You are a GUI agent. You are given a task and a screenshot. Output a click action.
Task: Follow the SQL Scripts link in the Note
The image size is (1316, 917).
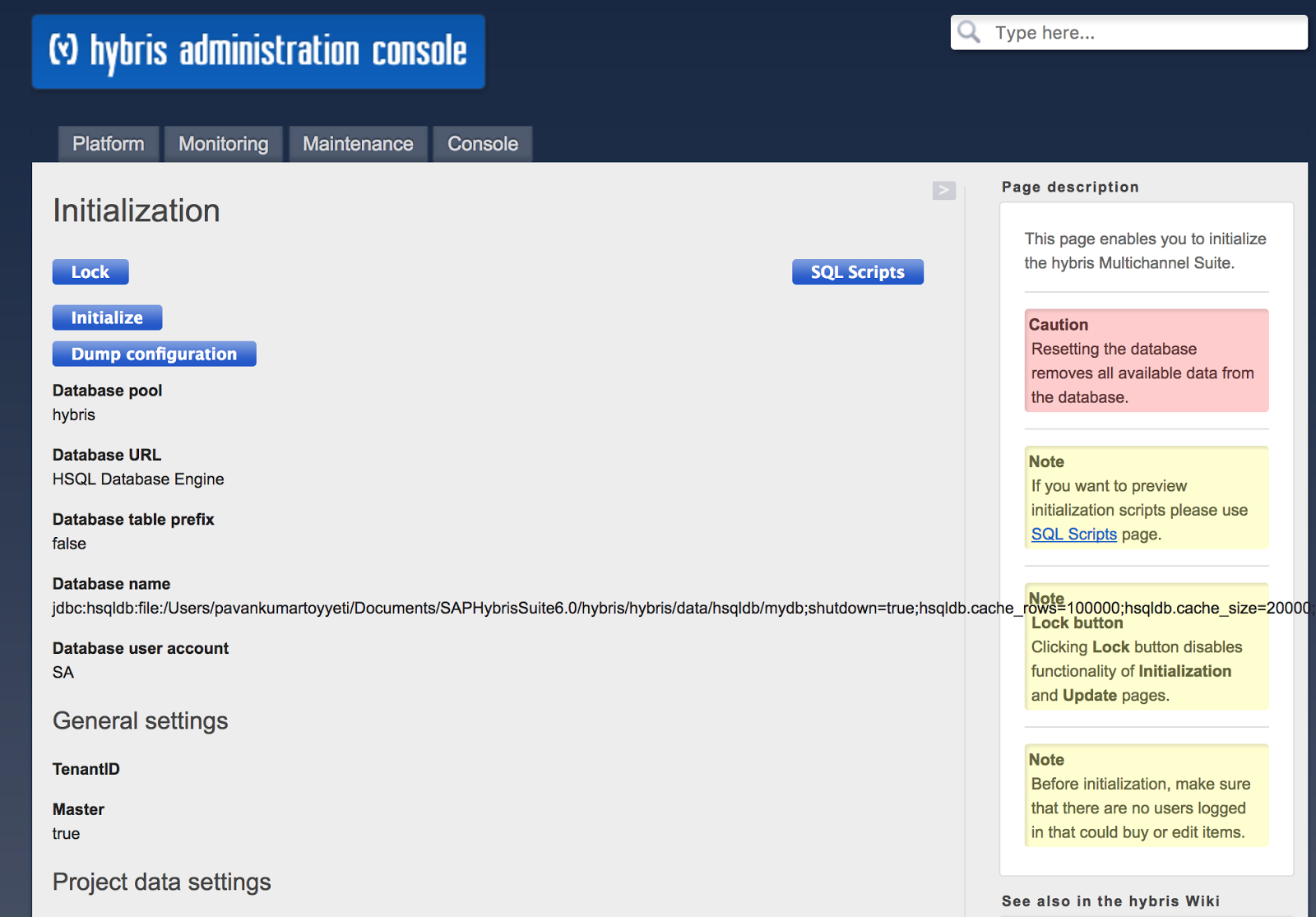coord(1073,534)
